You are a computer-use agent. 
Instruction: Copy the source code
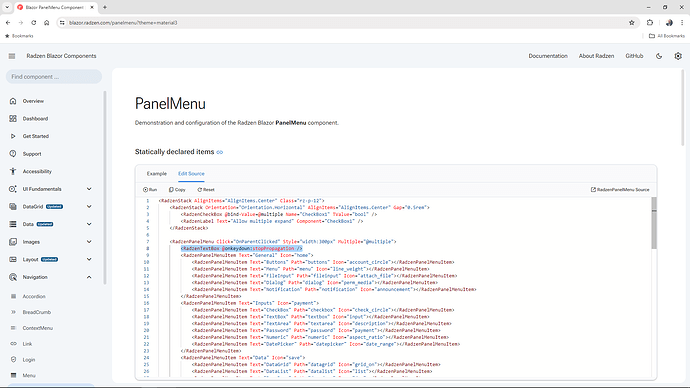[177, 190]
